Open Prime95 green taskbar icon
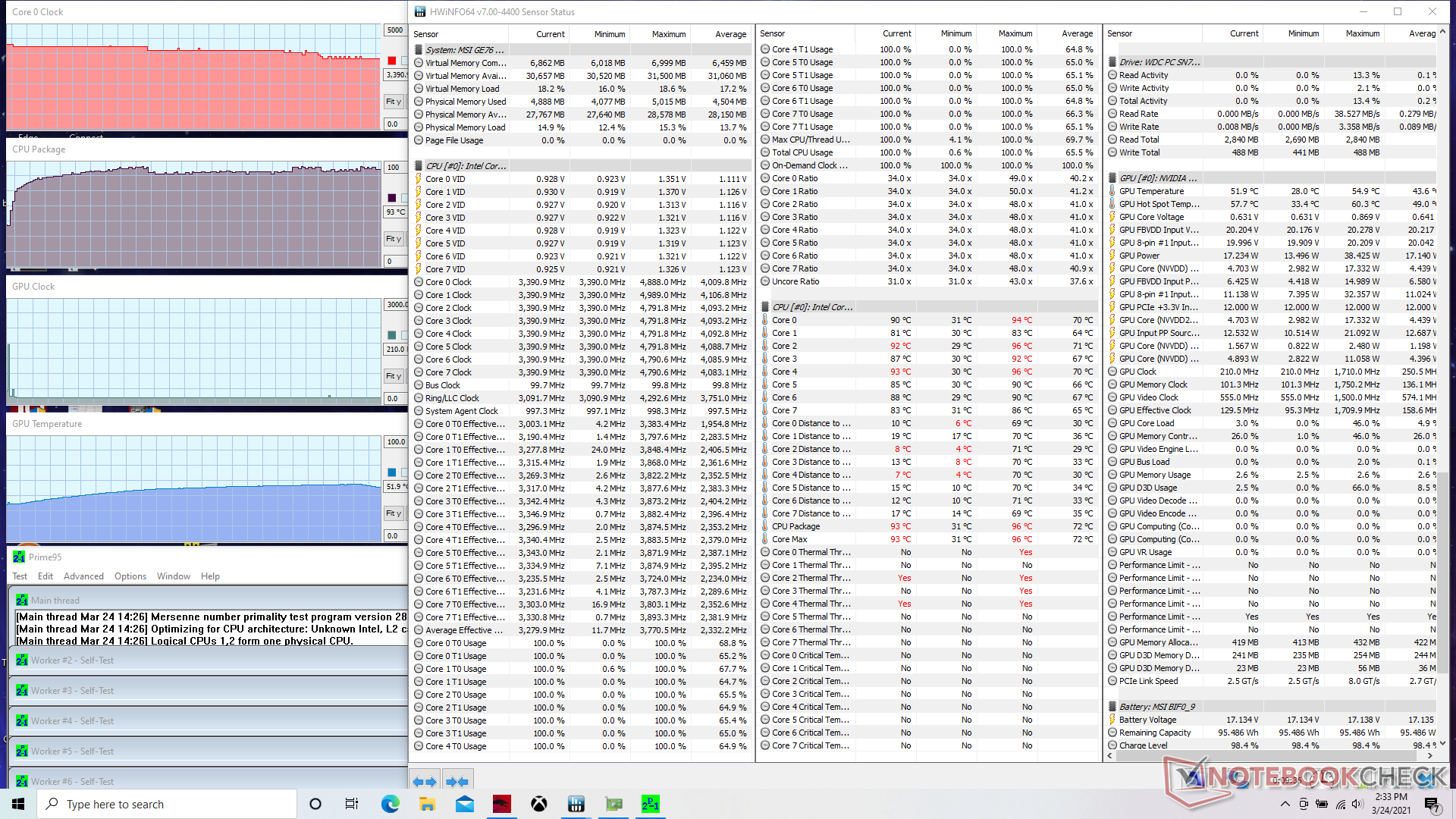1456x819 pixels. (650, 804)
